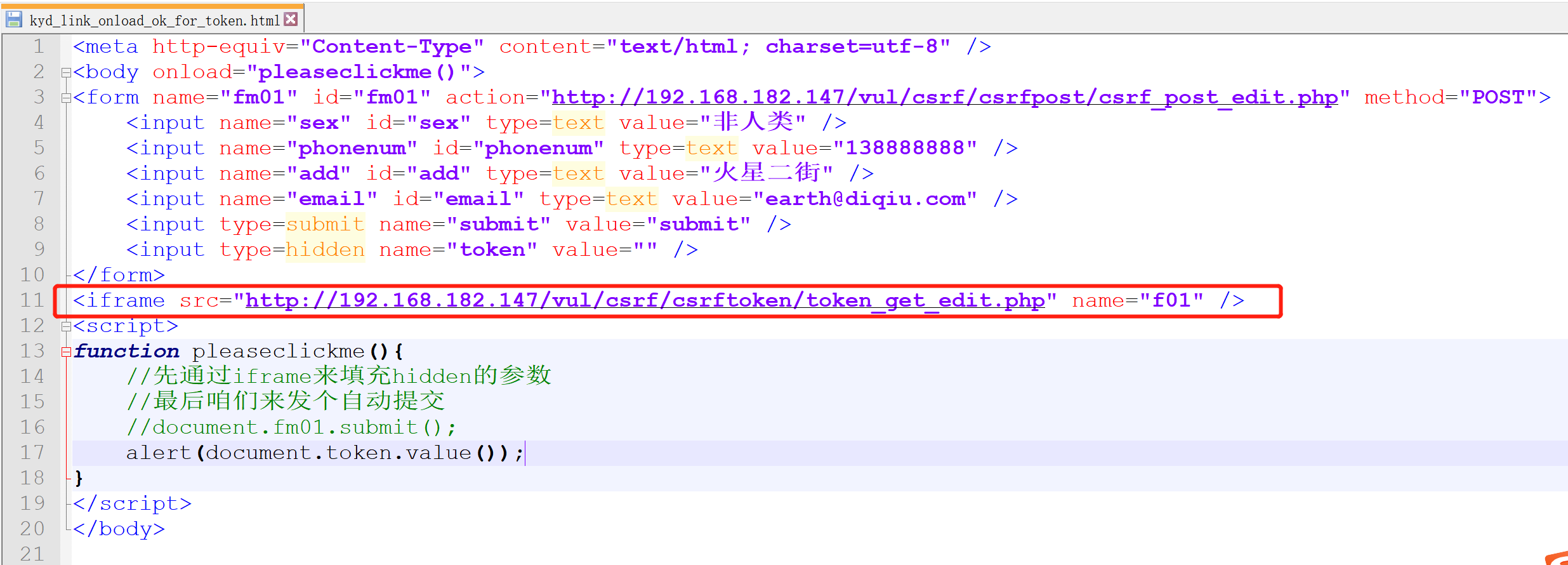Click line number 11 in the margin
Image resolution: width=1568 pixels, height=565 pixels.
(x=32, y=300)
